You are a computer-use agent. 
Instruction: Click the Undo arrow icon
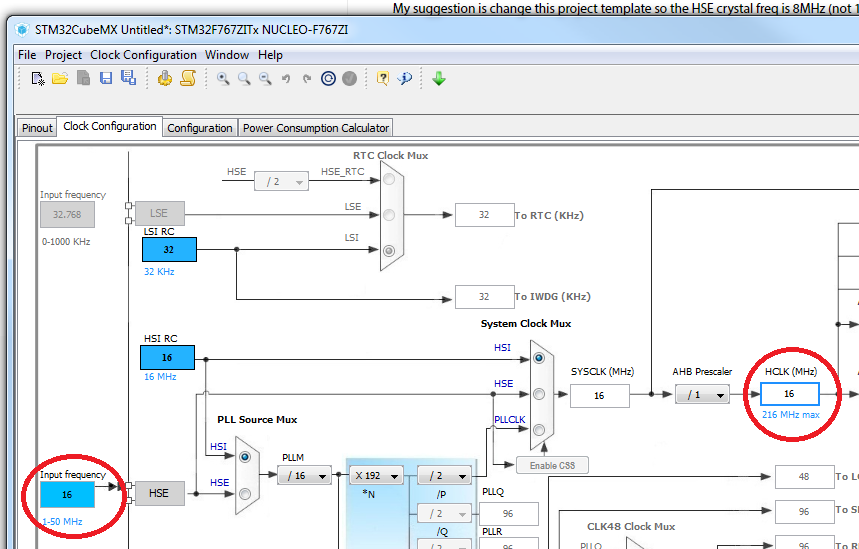pos(286,79)
